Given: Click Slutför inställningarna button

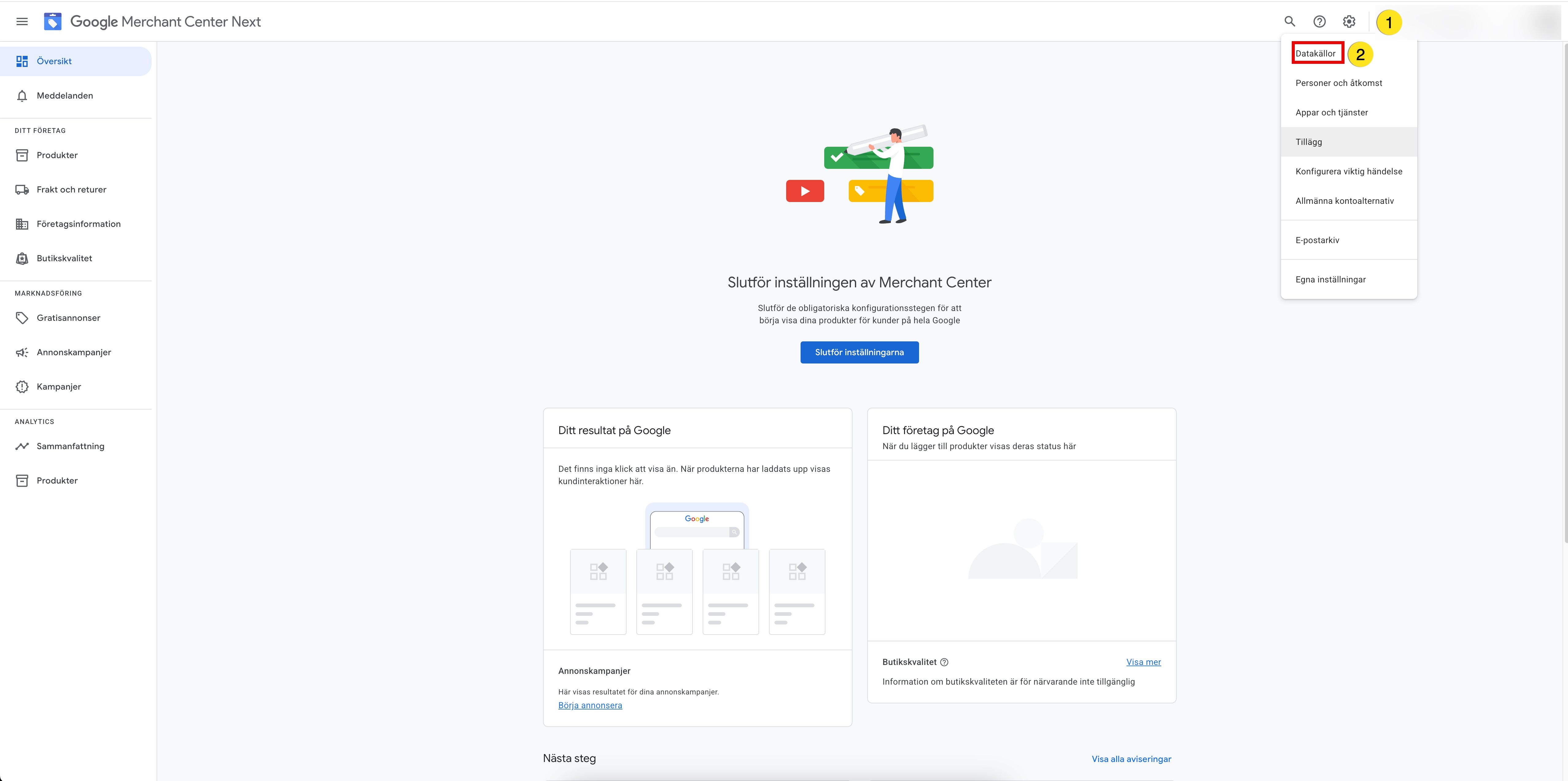Looking at the screenshot, I should pyautogui.click(x=859, y=352).
